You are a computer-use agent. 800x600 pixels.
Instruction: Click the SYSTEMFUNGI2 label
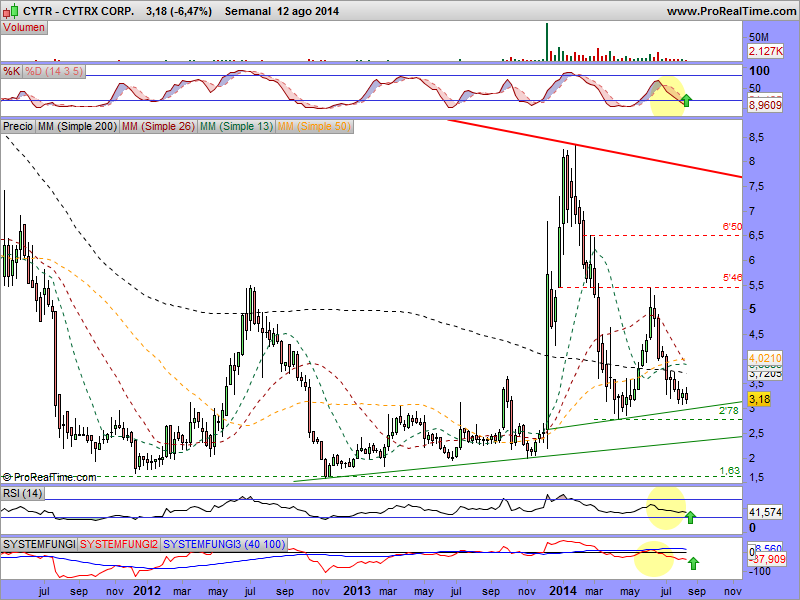pyautogui.click(x=119, y=544)
